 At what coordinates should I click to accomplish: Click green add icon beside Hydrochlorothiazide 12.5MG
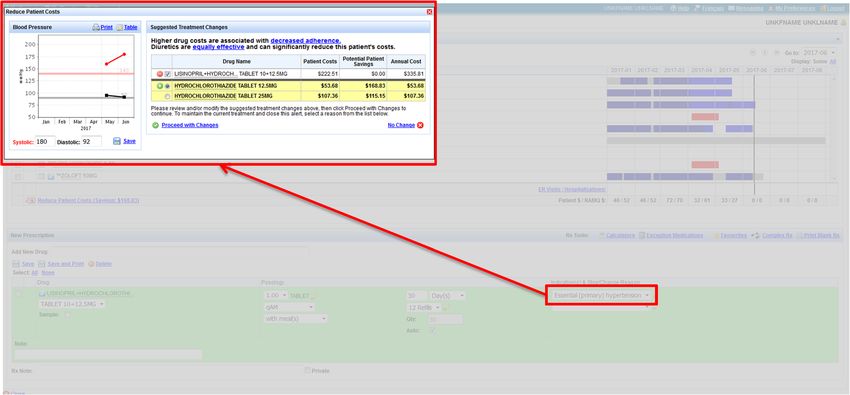click(160, 86)
